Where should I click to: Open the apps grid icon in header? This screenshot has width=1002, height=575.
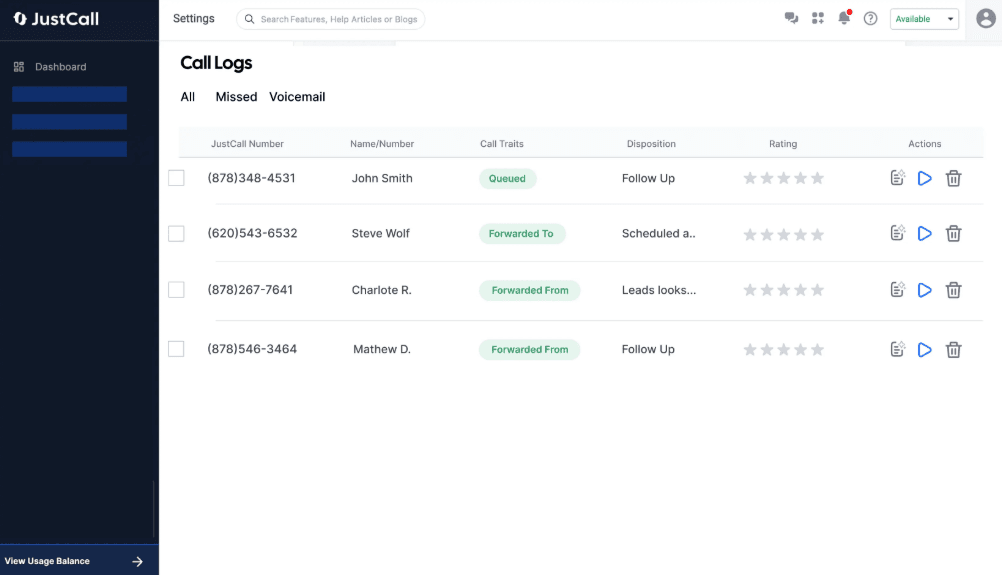pyautogui.click(x=818, y=19)
